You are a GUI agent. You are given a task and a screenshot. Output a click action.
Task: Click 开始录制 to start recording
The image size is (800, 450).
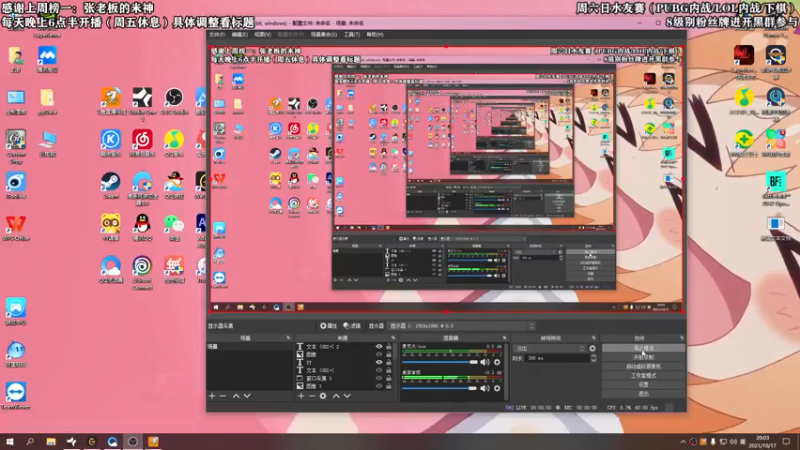point(643,357)
